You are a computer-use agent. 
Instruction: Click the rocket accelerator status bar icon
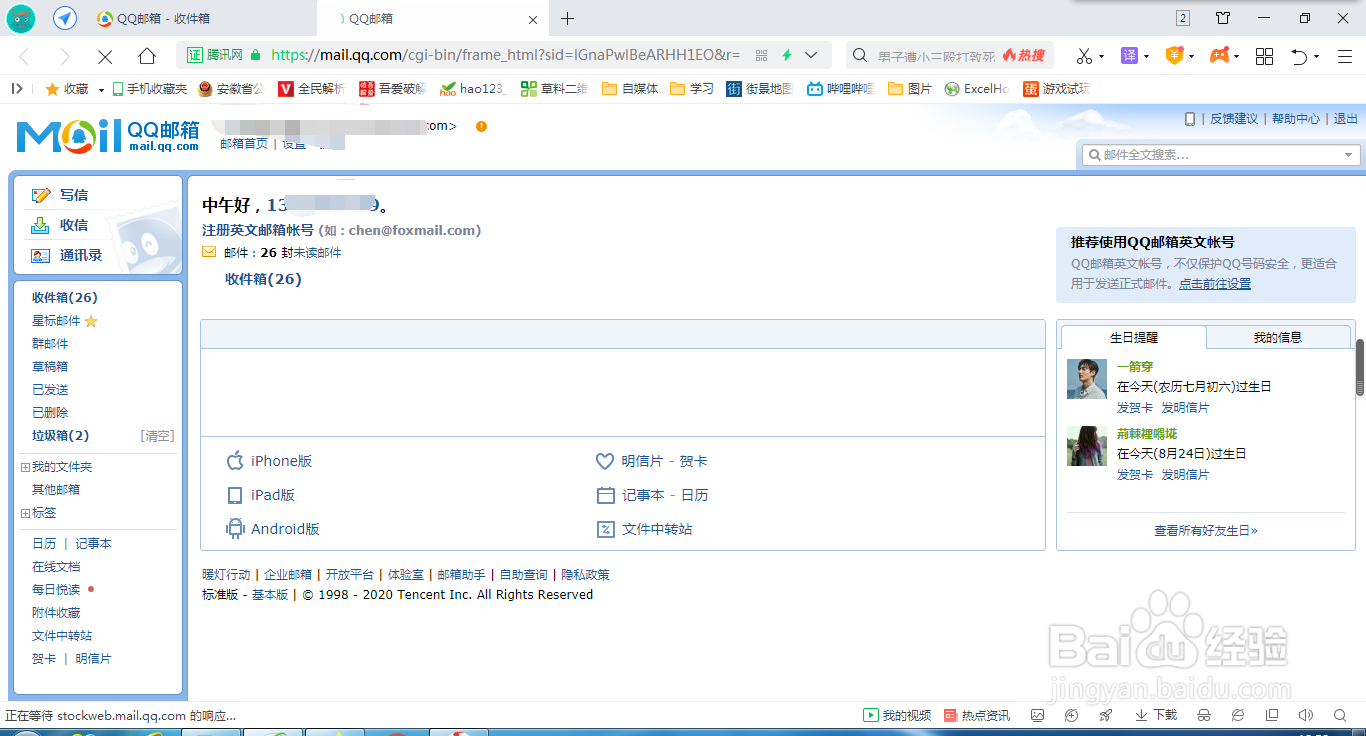1106,715
